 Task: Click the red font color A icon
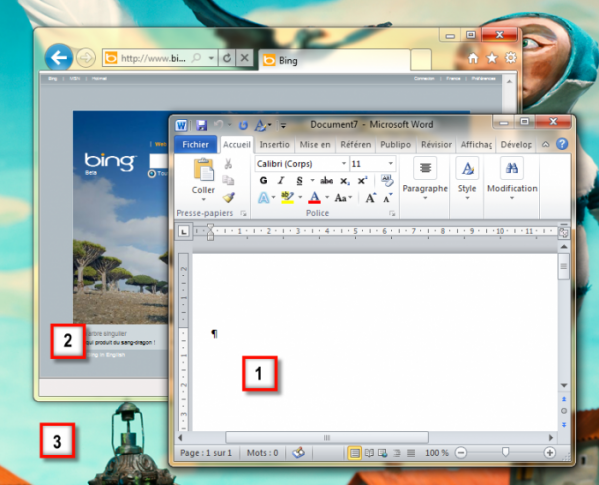tap(314, 197)
